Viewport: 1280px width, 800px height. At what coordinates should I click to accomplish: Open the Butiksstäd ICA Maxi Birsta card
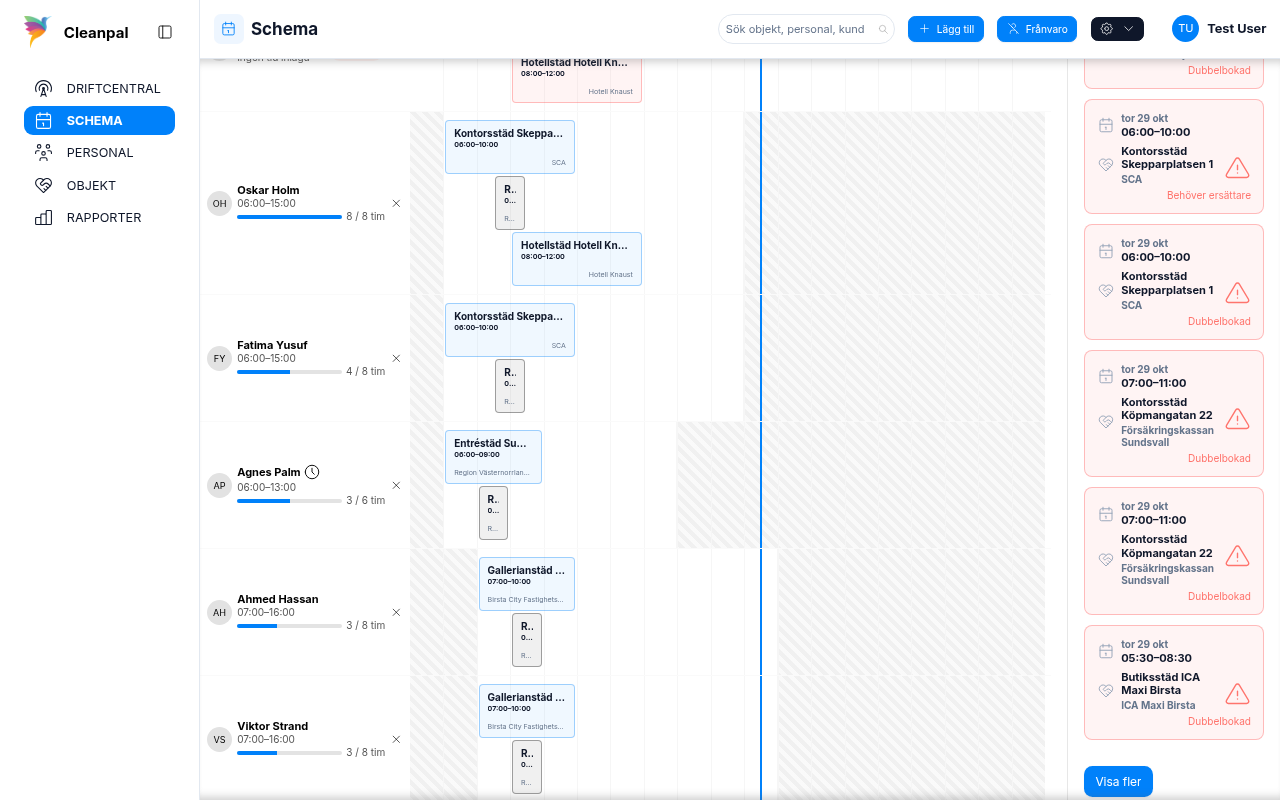pos(1174,683)
